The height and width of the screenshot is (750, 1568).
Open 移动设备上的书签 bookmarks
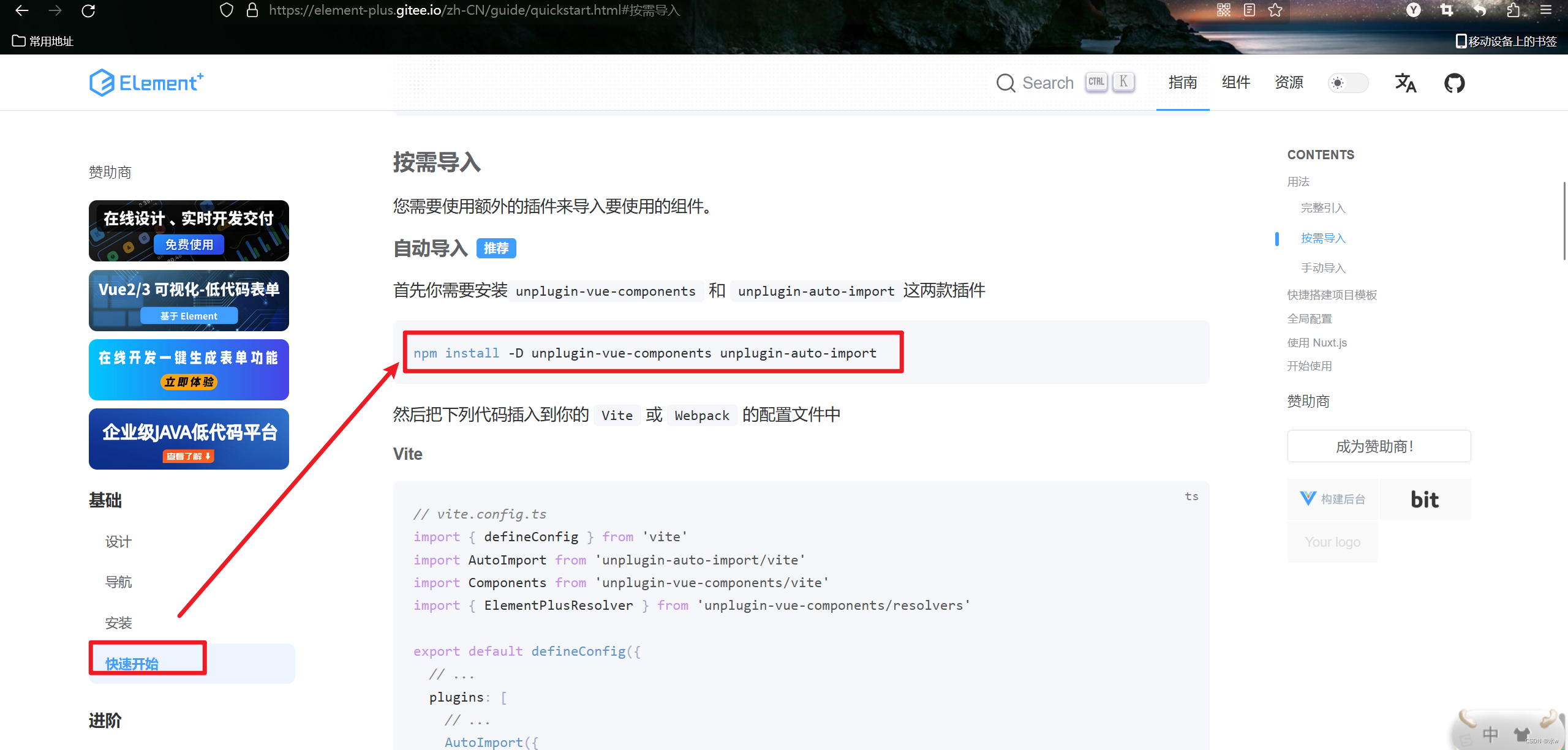pyautogui.click(x=1506, y=41)
